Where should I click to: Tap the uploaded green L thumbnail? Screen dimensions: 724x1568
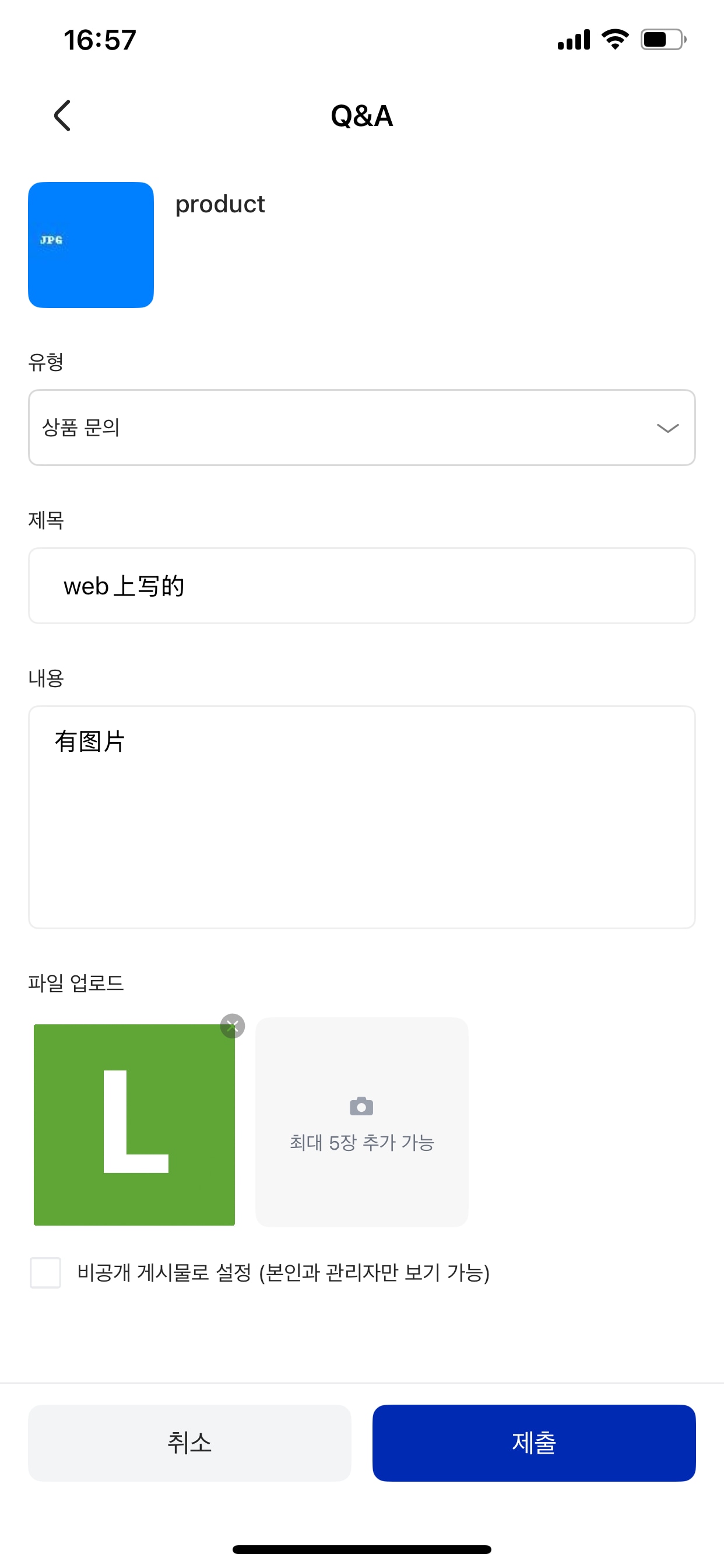134,1124
